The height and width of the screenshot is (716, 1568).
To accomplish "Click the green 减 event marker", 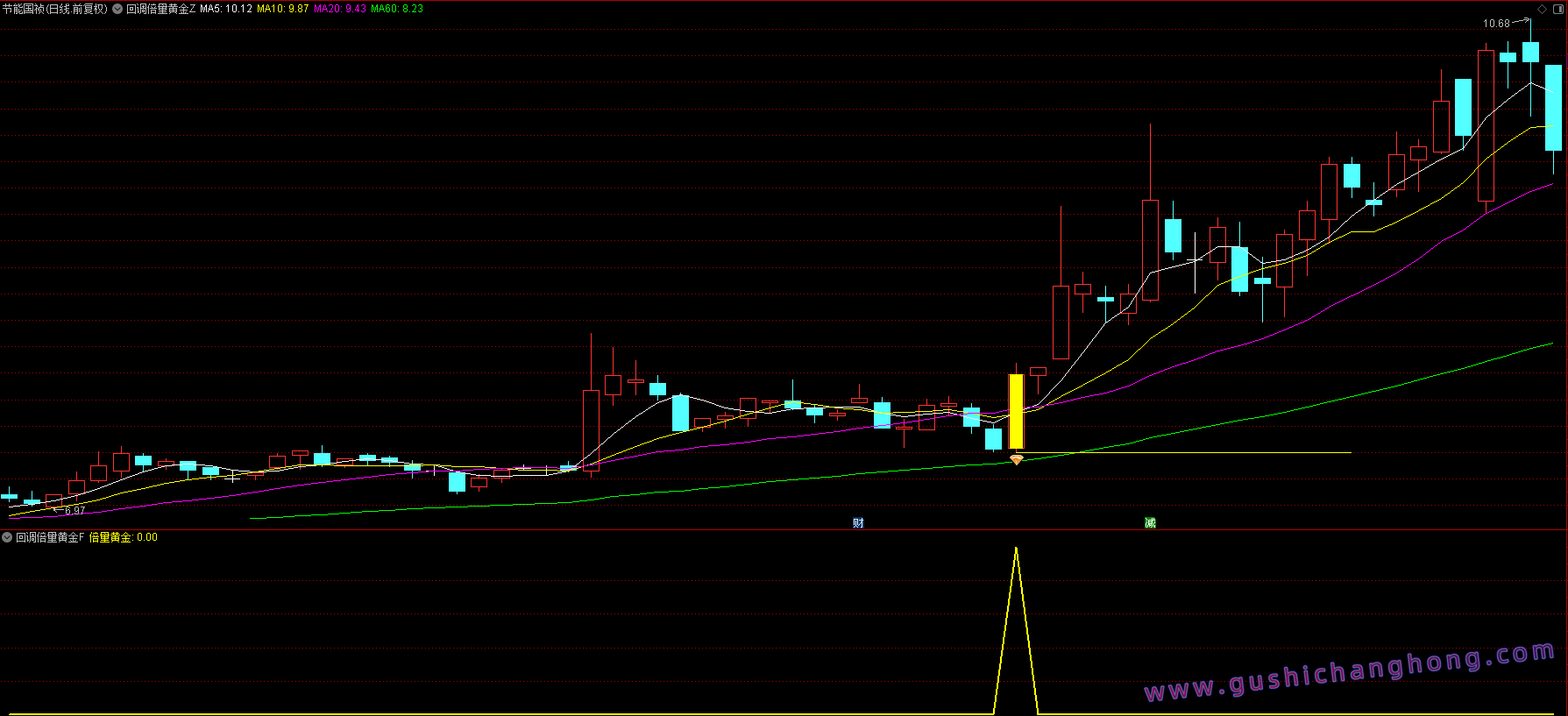I will pos(1150,522).
